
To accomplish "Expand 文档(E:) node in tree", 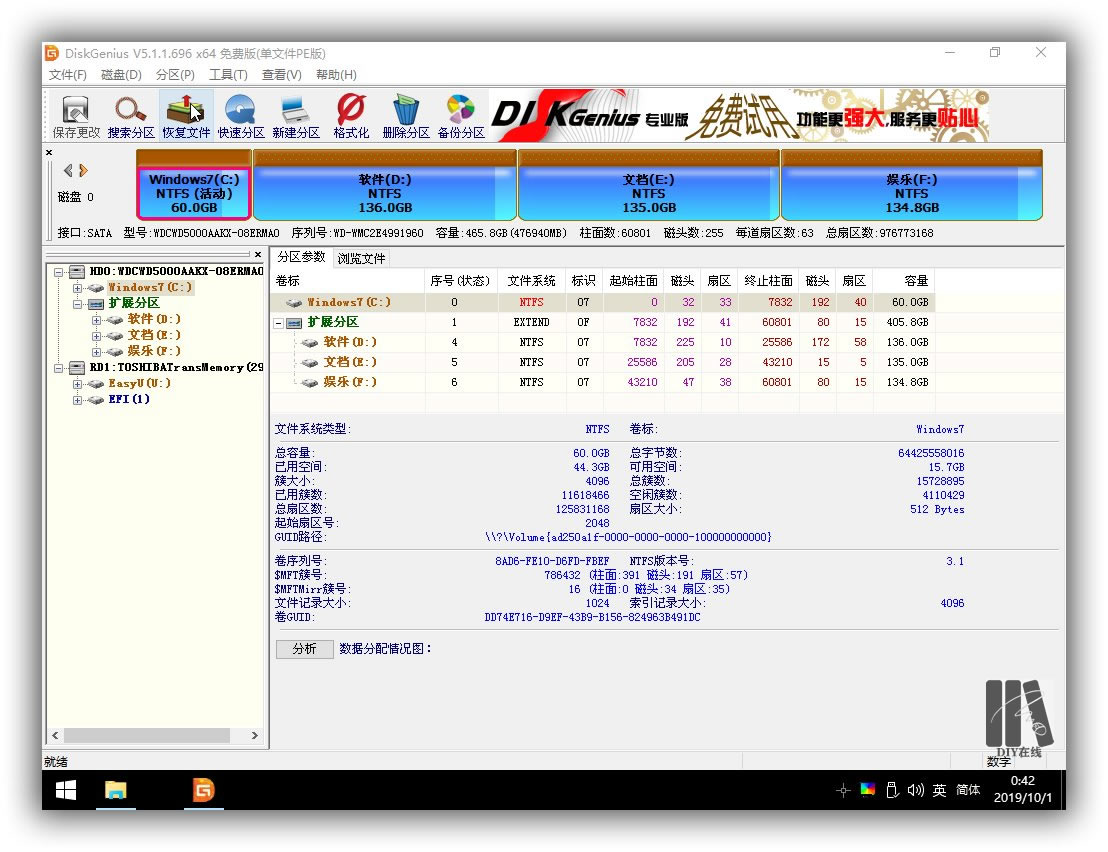I will point(96,336).
